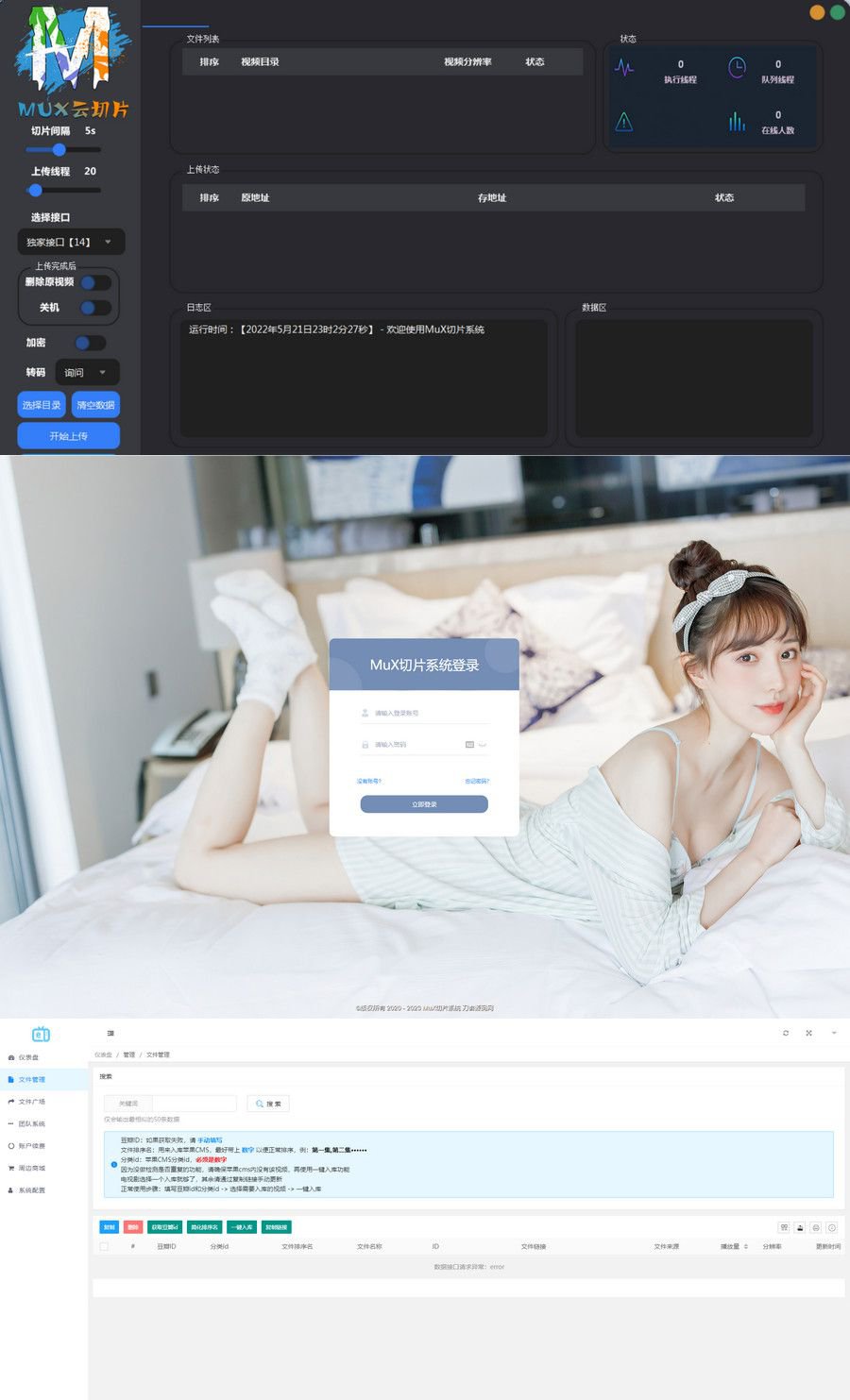Open the 独家接口【14】 interface dropdown
Image resolution: width=850 pixels, height=1400 pixels.
point(70,242)
